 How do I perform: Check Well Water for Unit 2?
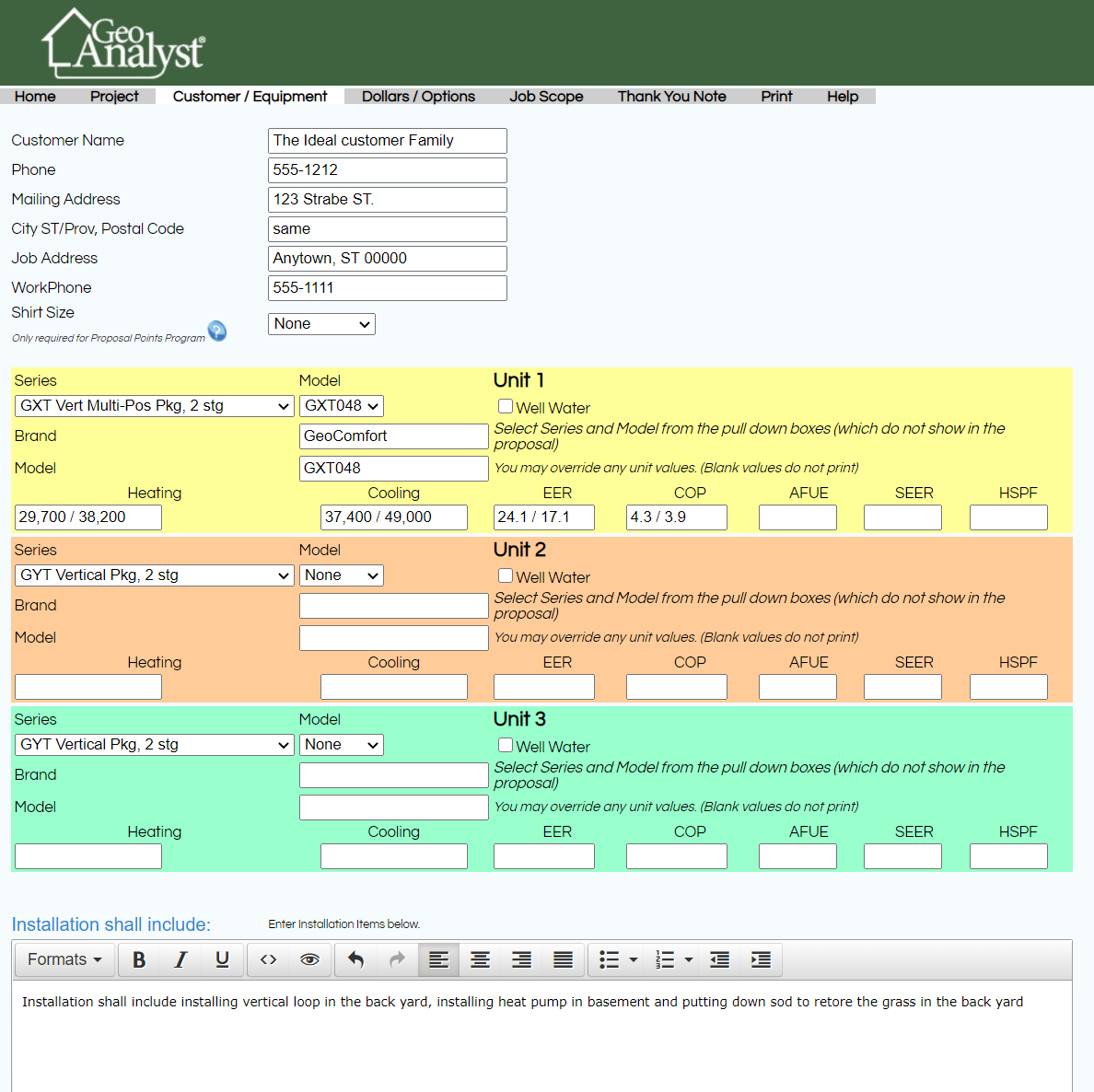506,575
